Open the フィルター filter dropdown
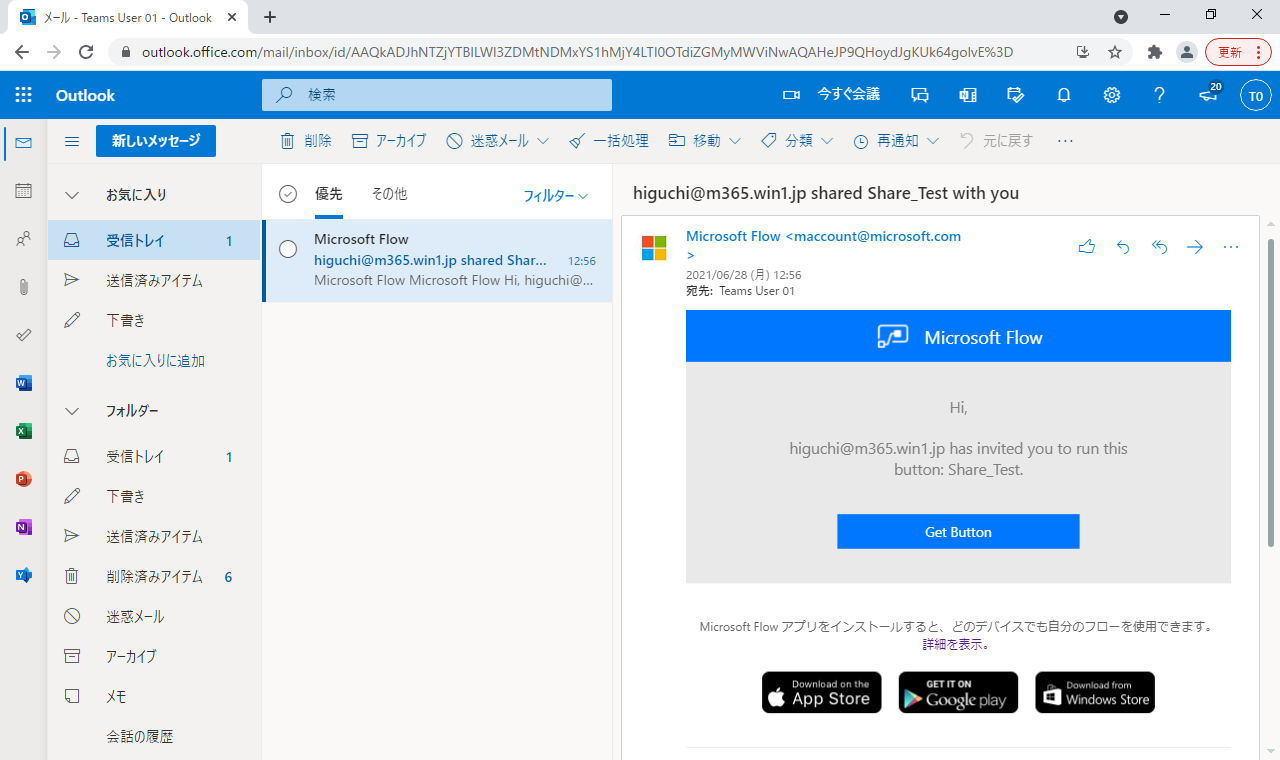Screen dimensions: 1280x760 556,196
